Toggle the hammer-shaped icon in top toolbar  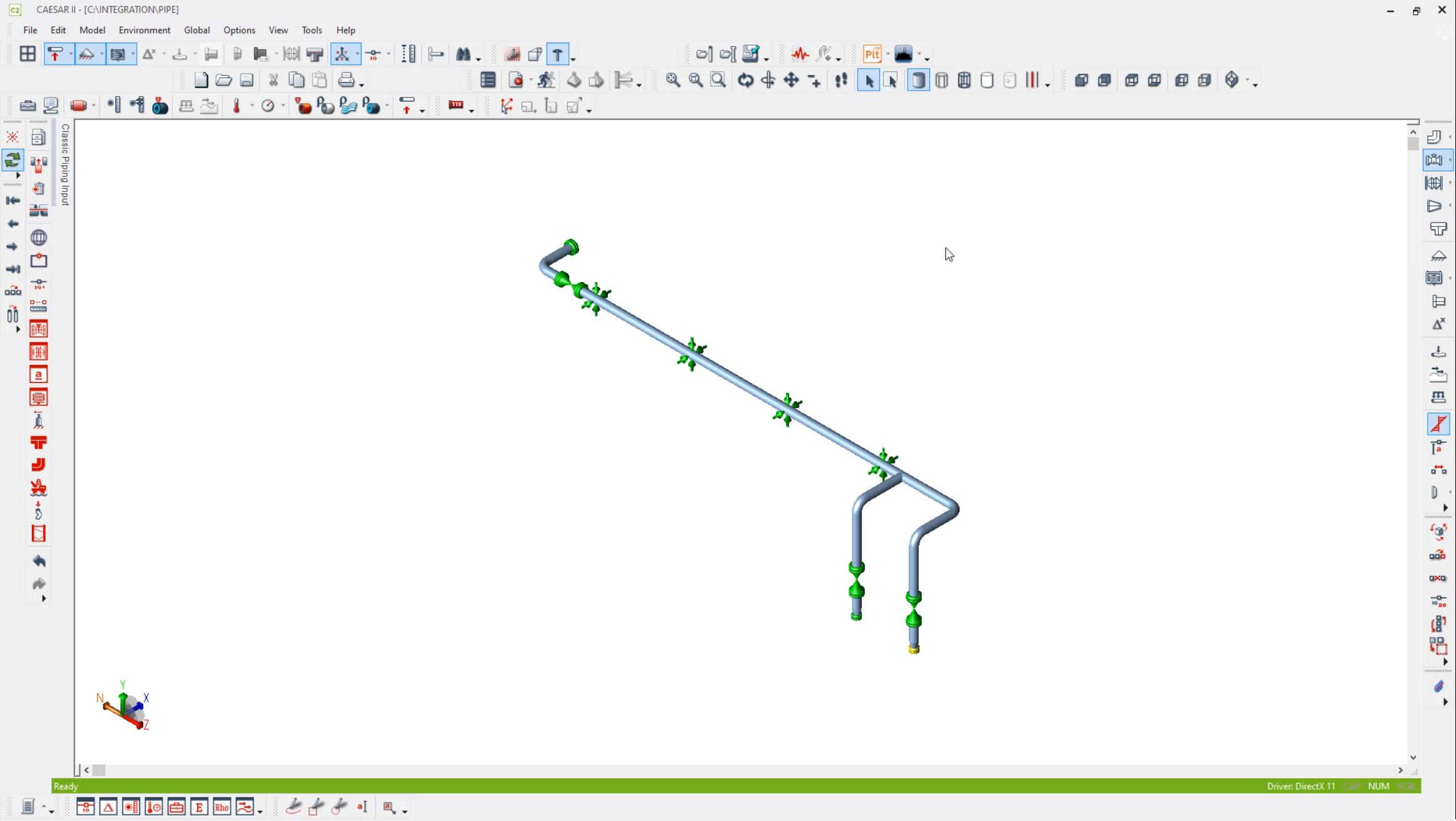(x=557, y=54)
